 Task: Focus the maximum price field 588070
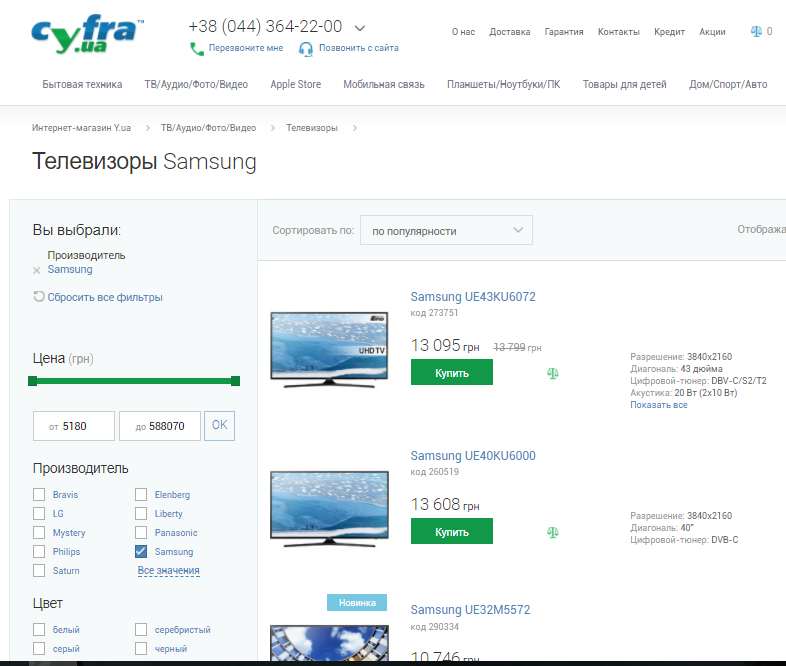(160, 426)
